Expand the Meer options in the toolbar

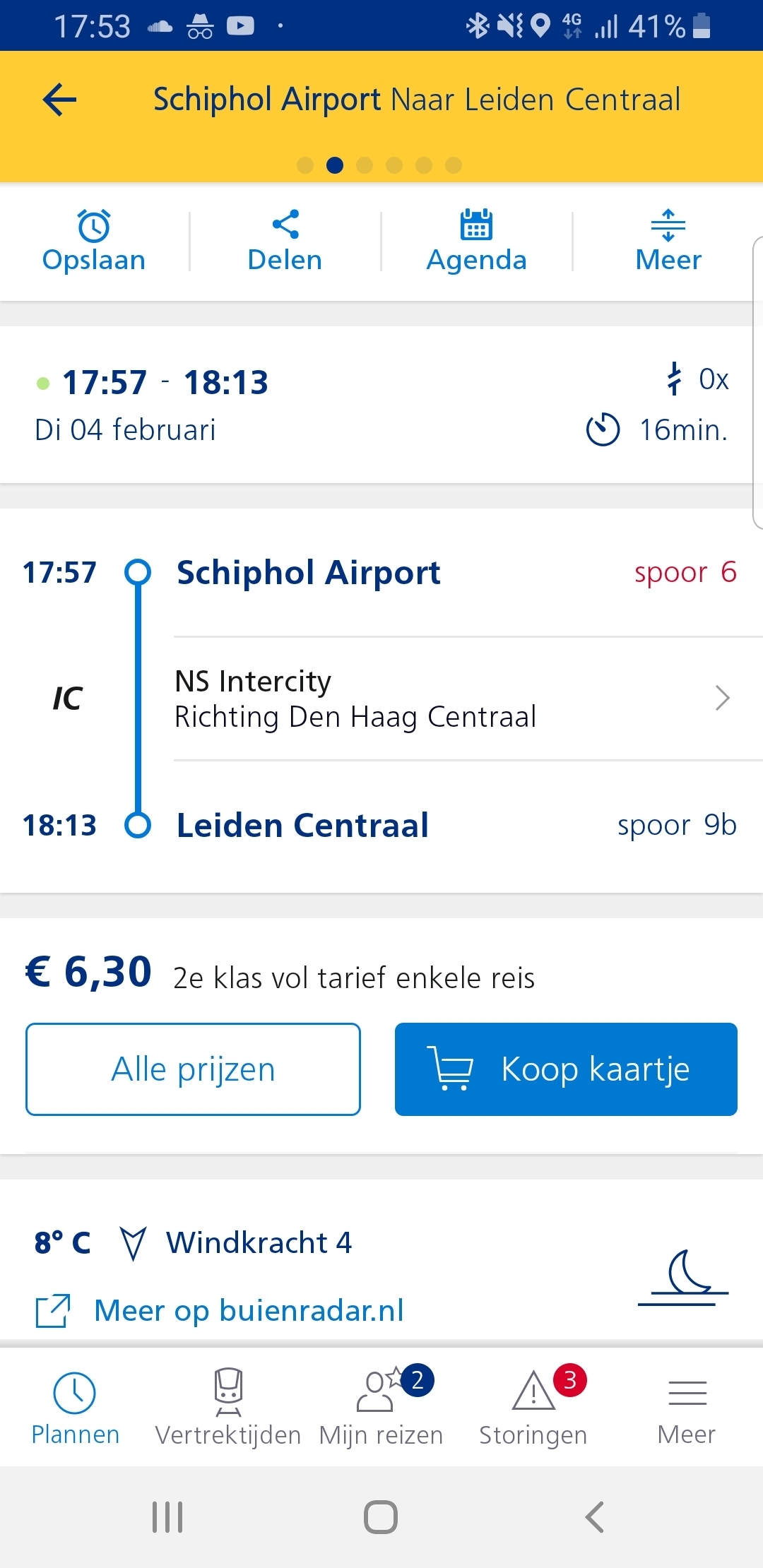(x=668, y=241)
